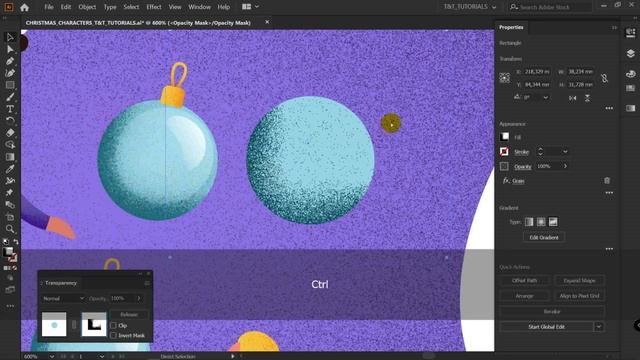Select the Eraser tool
The image size is (640, 360).
coord(10,133)
